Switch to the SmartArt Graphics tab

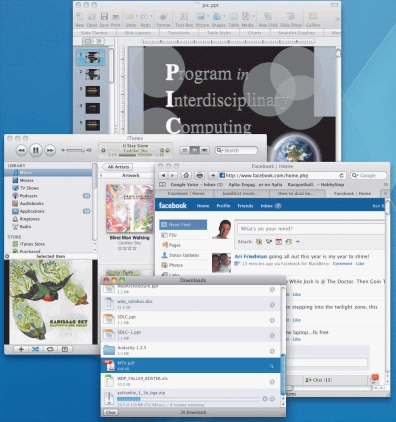(296, 33)
